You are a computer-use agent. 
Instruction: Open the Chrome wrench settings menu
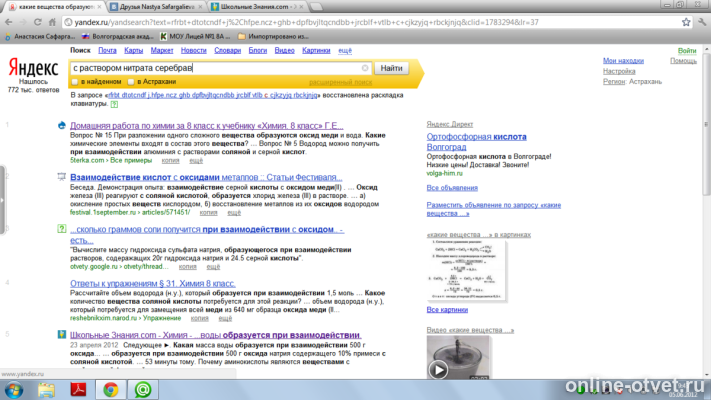(702, 22)
